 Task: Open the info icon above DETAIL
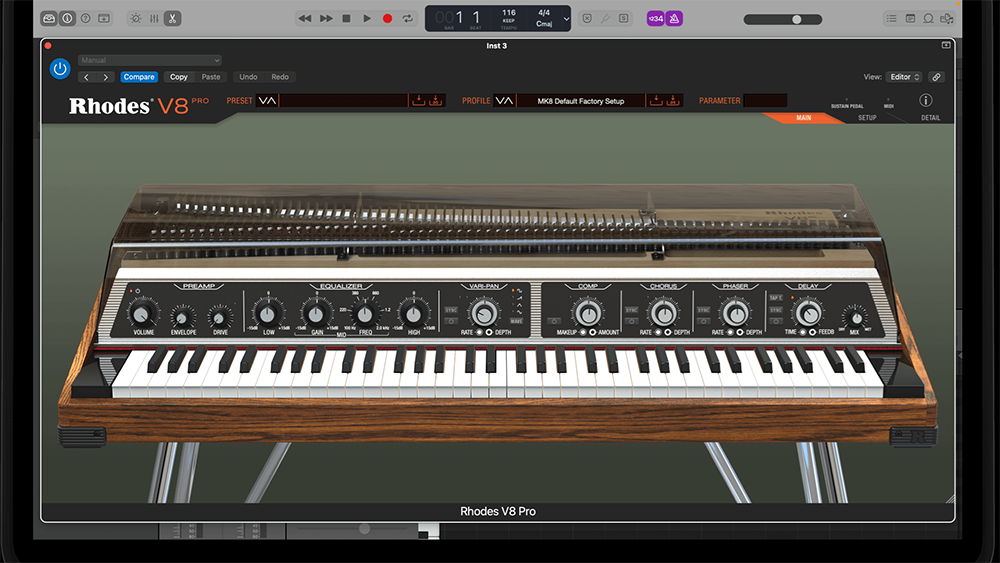point(925,100)
